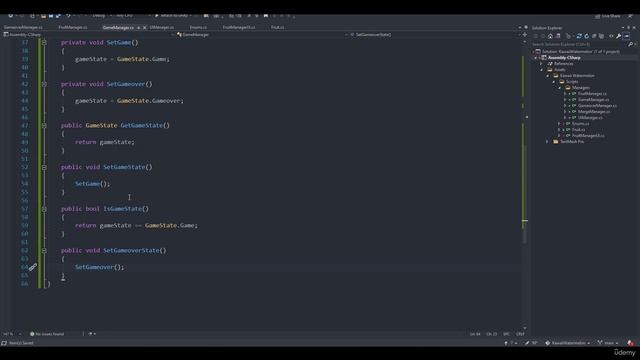Screen dimensions: 640x360
Task: Expand the TextMesh Pro folder
Action: point(548,142)
